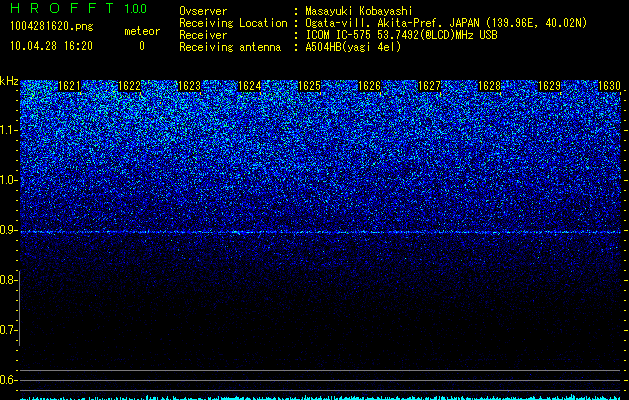Click the 1622 time marker

(130, 86)
